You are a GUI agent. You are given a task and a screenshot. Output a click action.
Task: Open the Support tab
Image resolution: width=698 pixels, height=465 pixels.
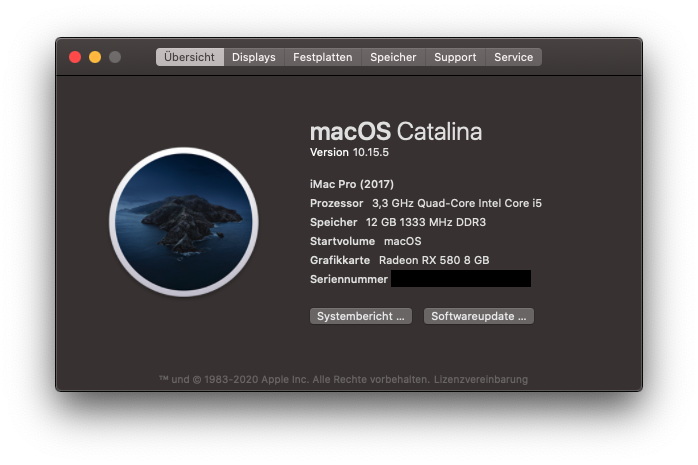(x=455, y=57)
